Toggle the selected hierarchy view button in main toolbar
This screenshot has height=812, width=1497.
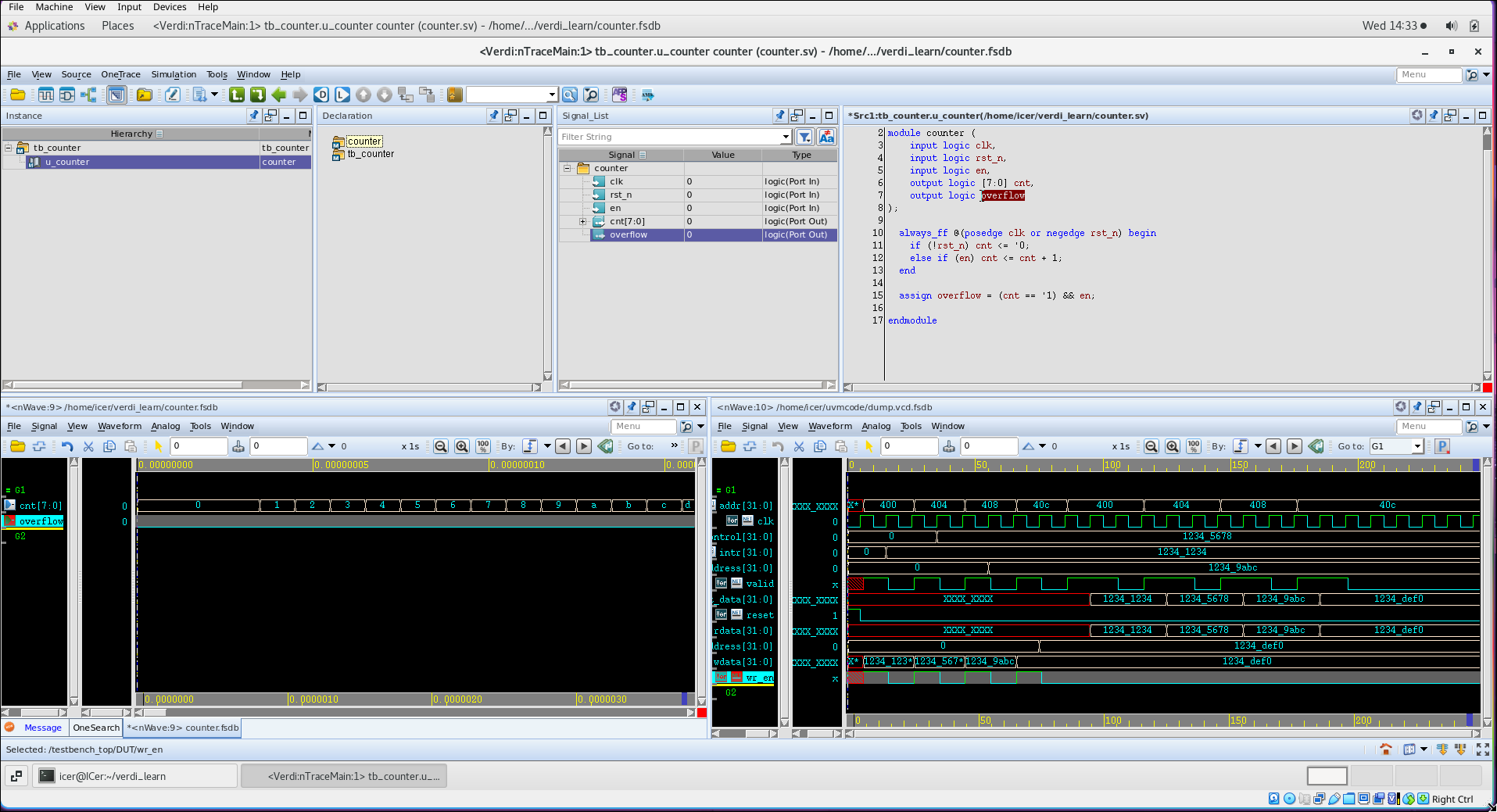pos(116,95)
